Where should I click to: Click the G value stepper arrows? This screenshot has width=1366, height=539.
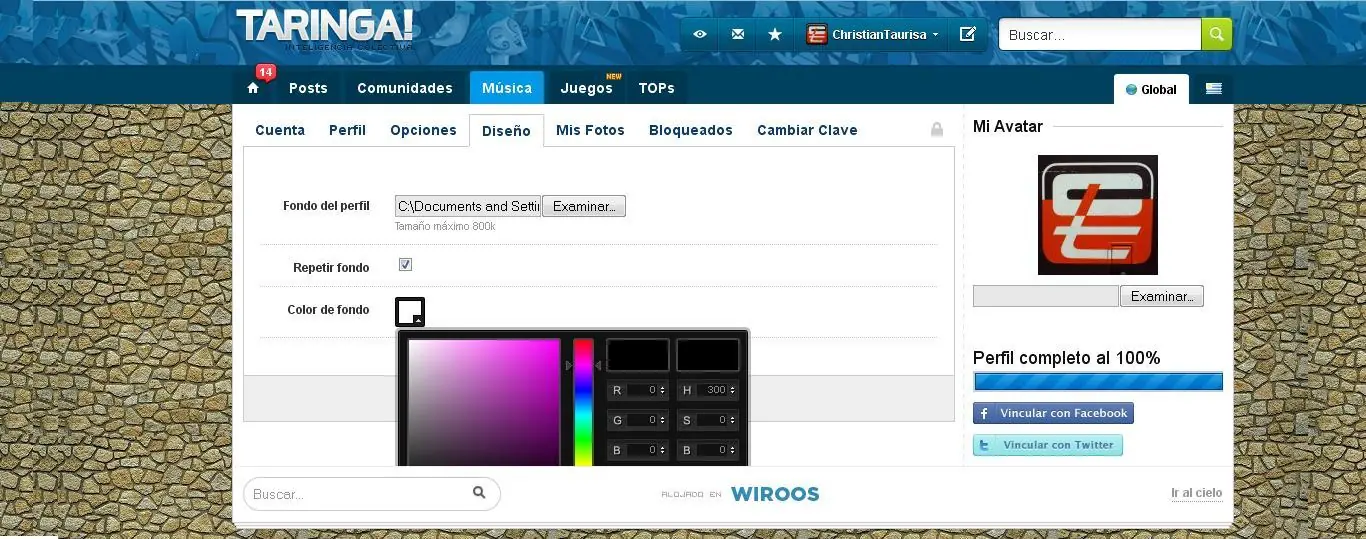coord(663,420)
